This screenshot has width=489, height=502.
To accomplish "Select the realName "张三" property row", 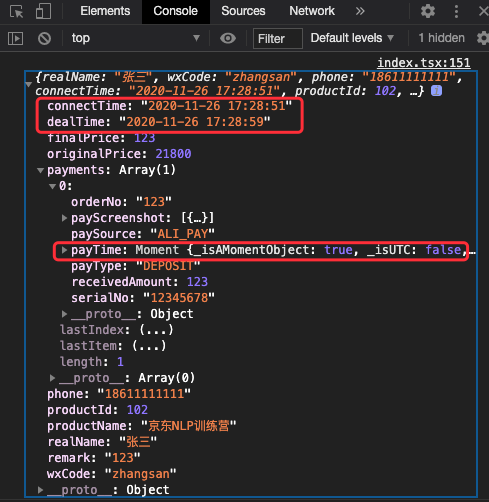I will point(102,442).
